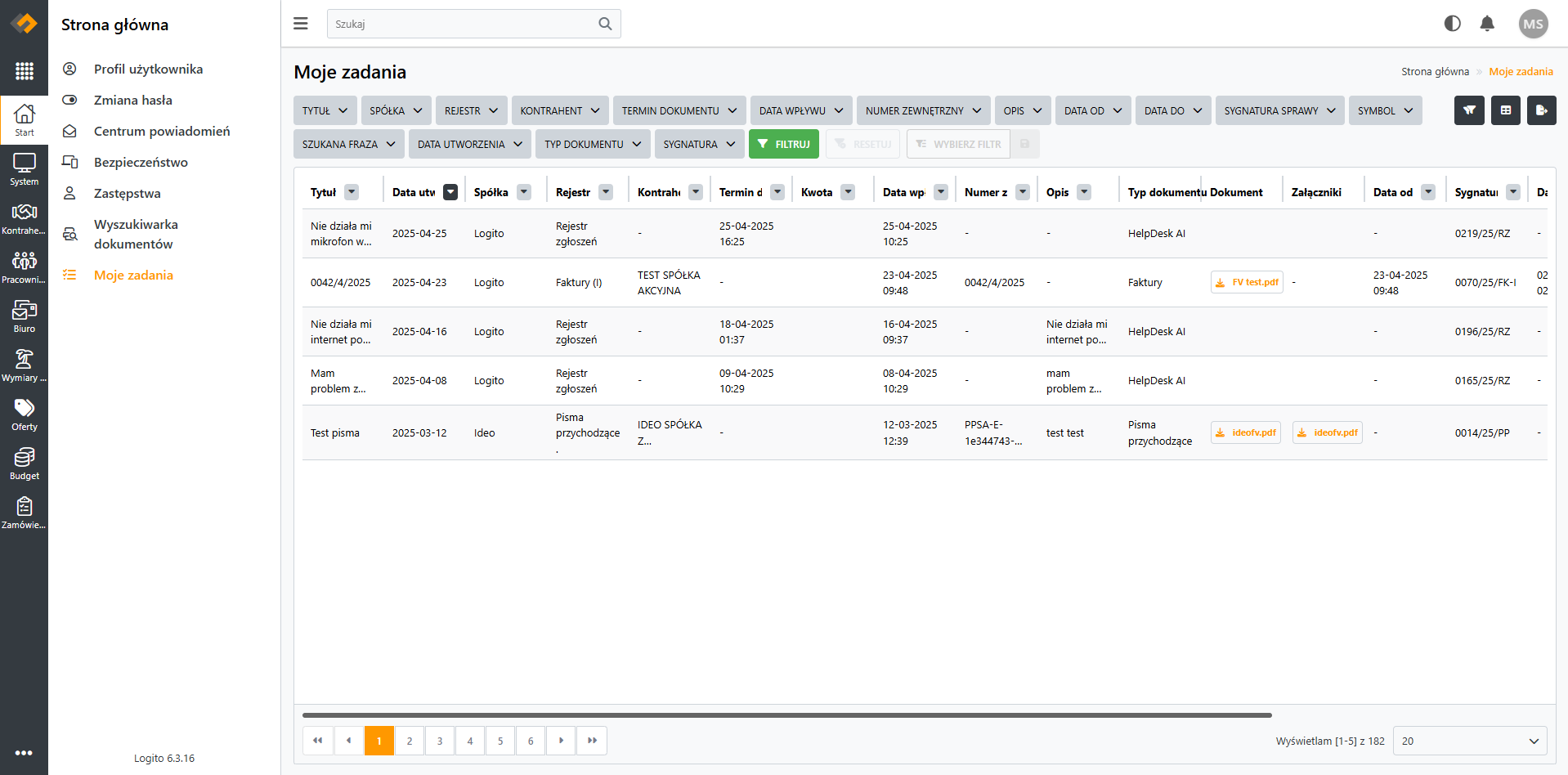The height and width of the screenshot is (775, 1568).
Task: Open the Data utw column sort arrow
Action: [450, 192]
